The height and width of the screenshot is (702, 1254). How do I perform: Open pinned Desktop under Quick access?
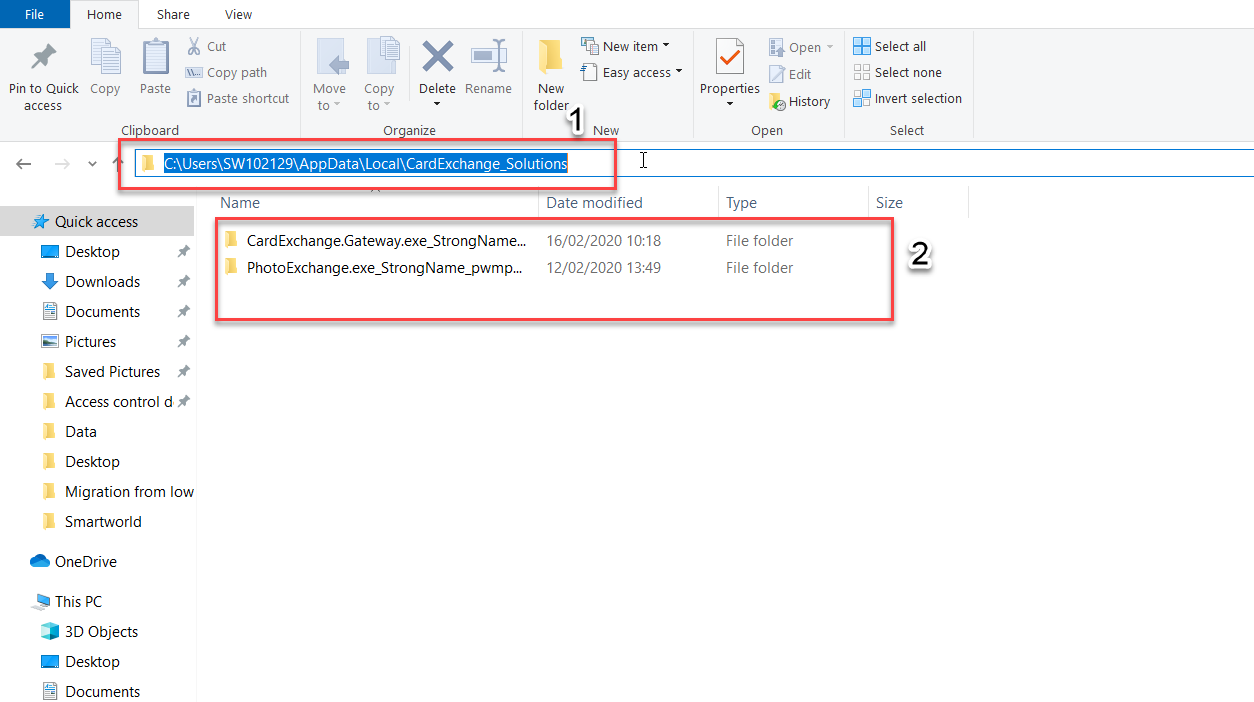click(x=92, y=251)
